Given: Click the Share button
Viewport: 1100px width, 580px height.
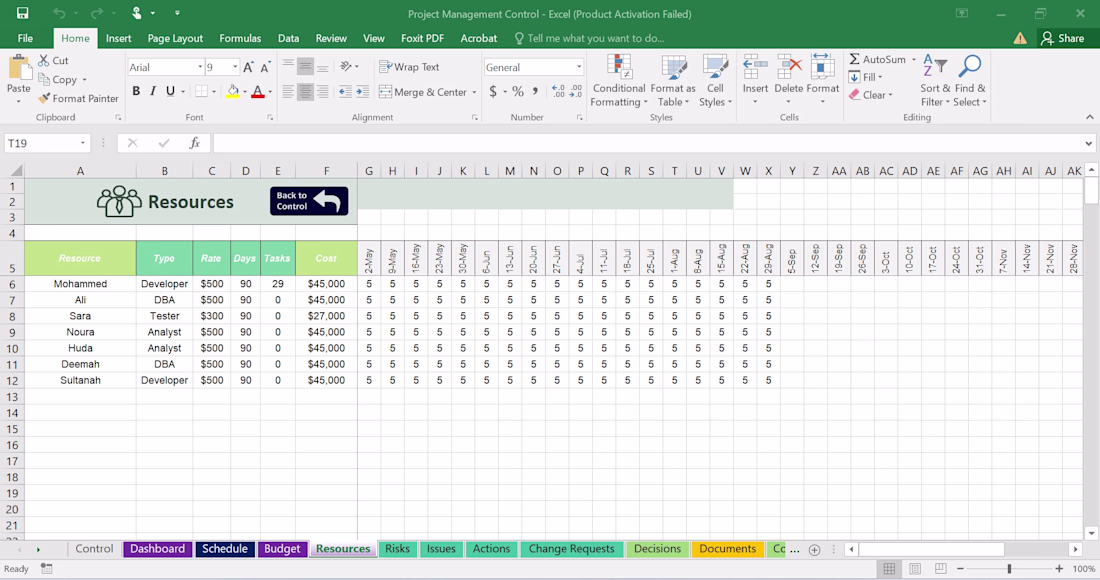Looking at the screenshot, I should [1063, 39].
